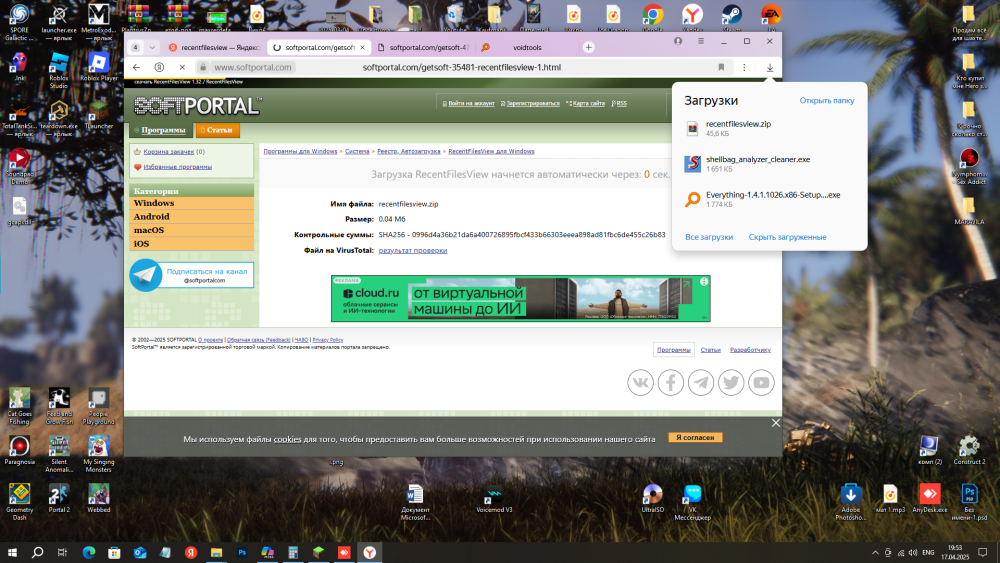Viewport: 1000px width, 563px height.
Task: Open the browser downloads arrow icon
Action: tap(770, 67)
